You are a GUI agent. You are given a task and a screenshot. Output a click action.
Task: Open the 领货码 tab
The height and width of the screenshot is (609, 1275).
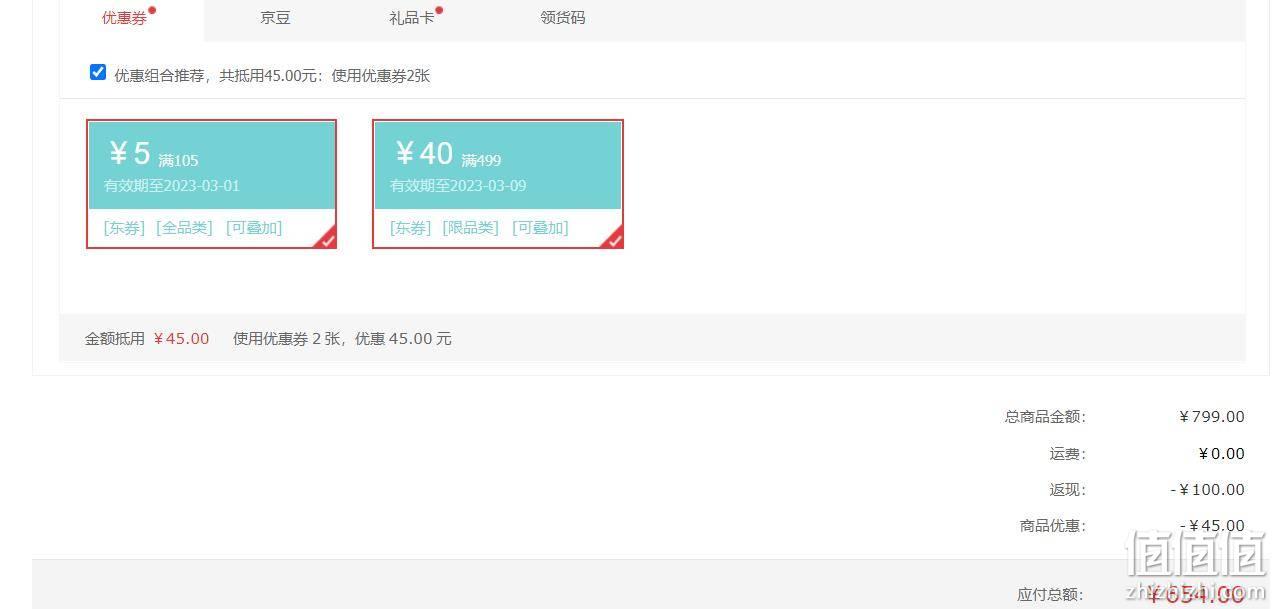[563, 18]
